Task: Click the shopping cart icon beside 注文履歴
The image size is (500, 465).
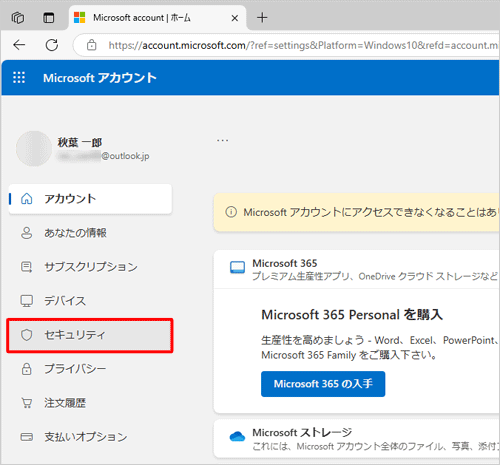Action: click(x=27, y=403)
